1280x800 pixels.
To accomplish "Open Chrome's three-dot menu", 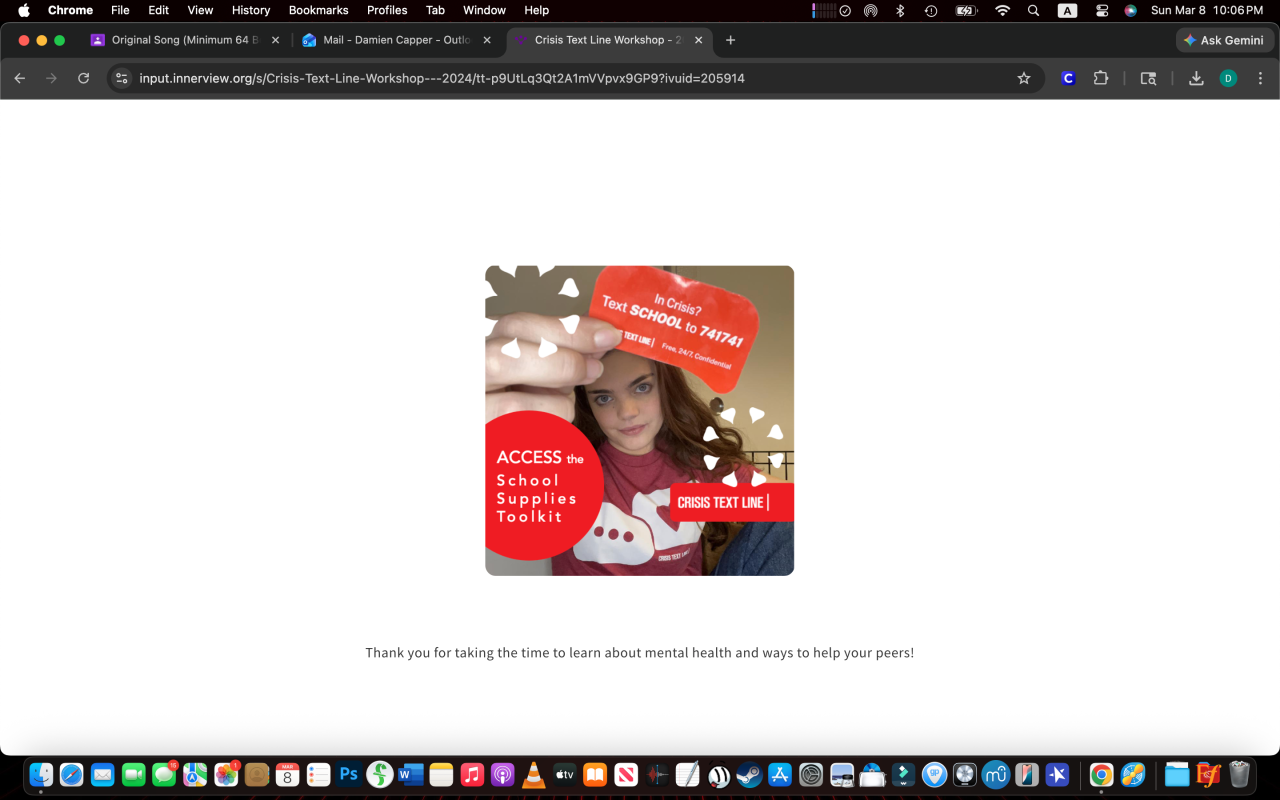I will click(1260, 78).
